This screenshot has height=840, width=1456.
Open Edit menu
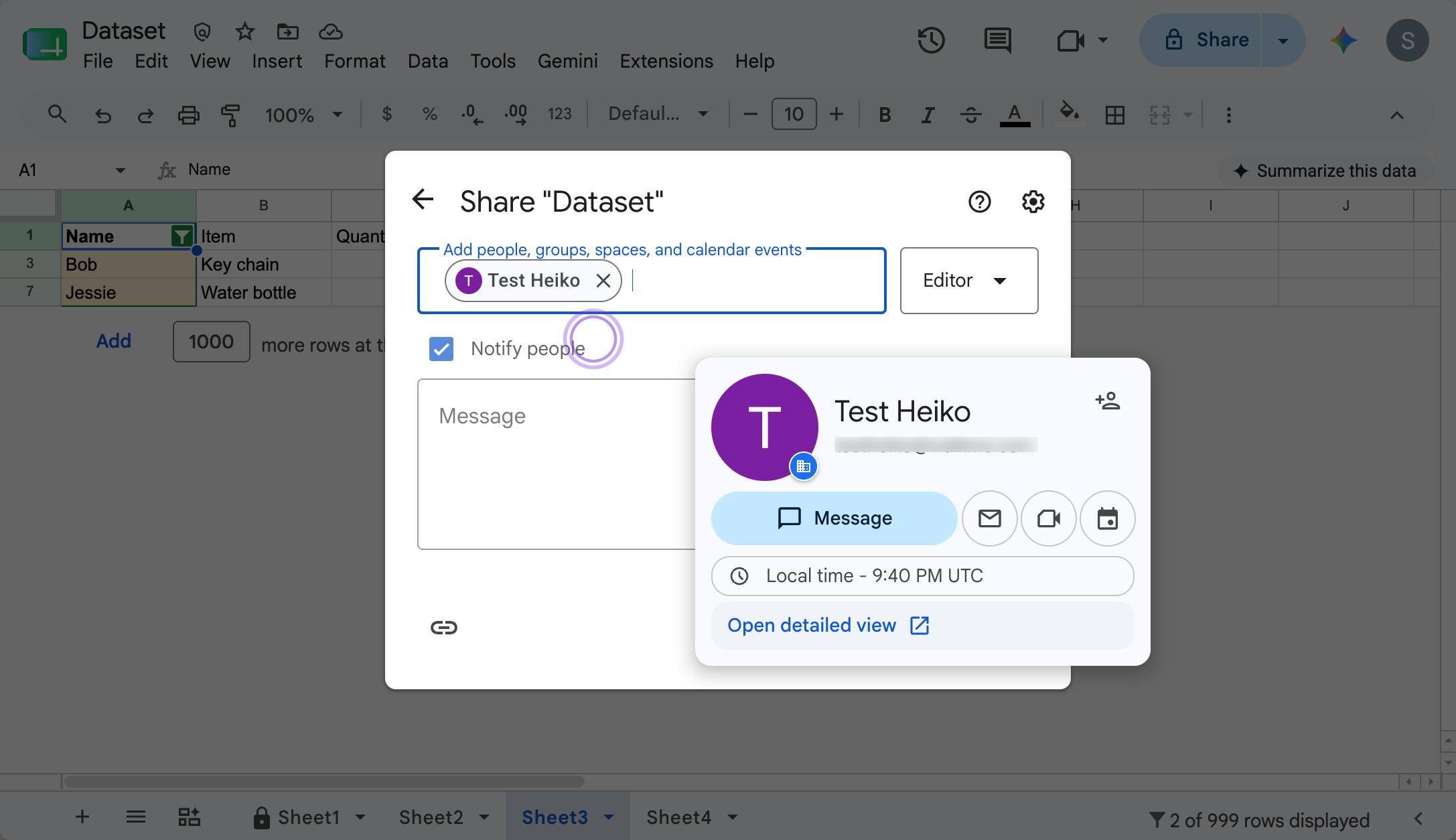(151, 61)
